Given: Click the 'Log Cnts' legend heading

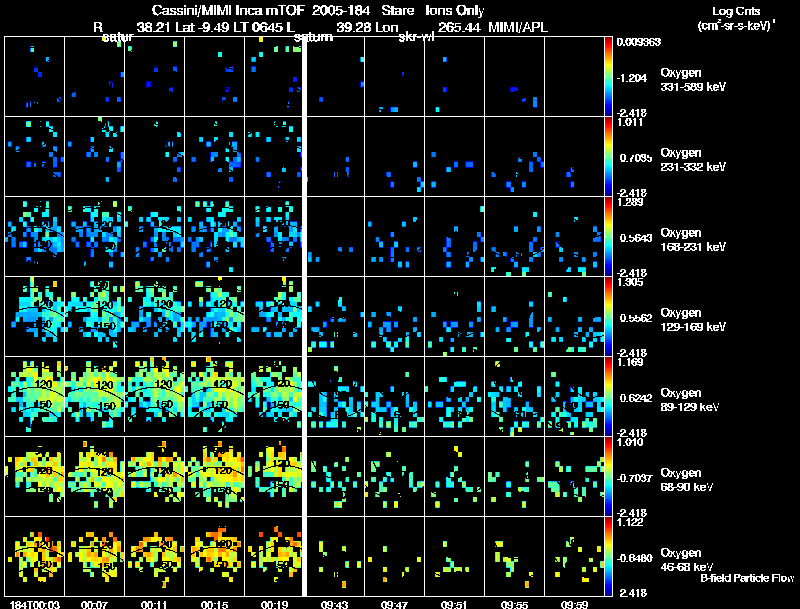Looking at the screenshot, I should click(736, 11).
